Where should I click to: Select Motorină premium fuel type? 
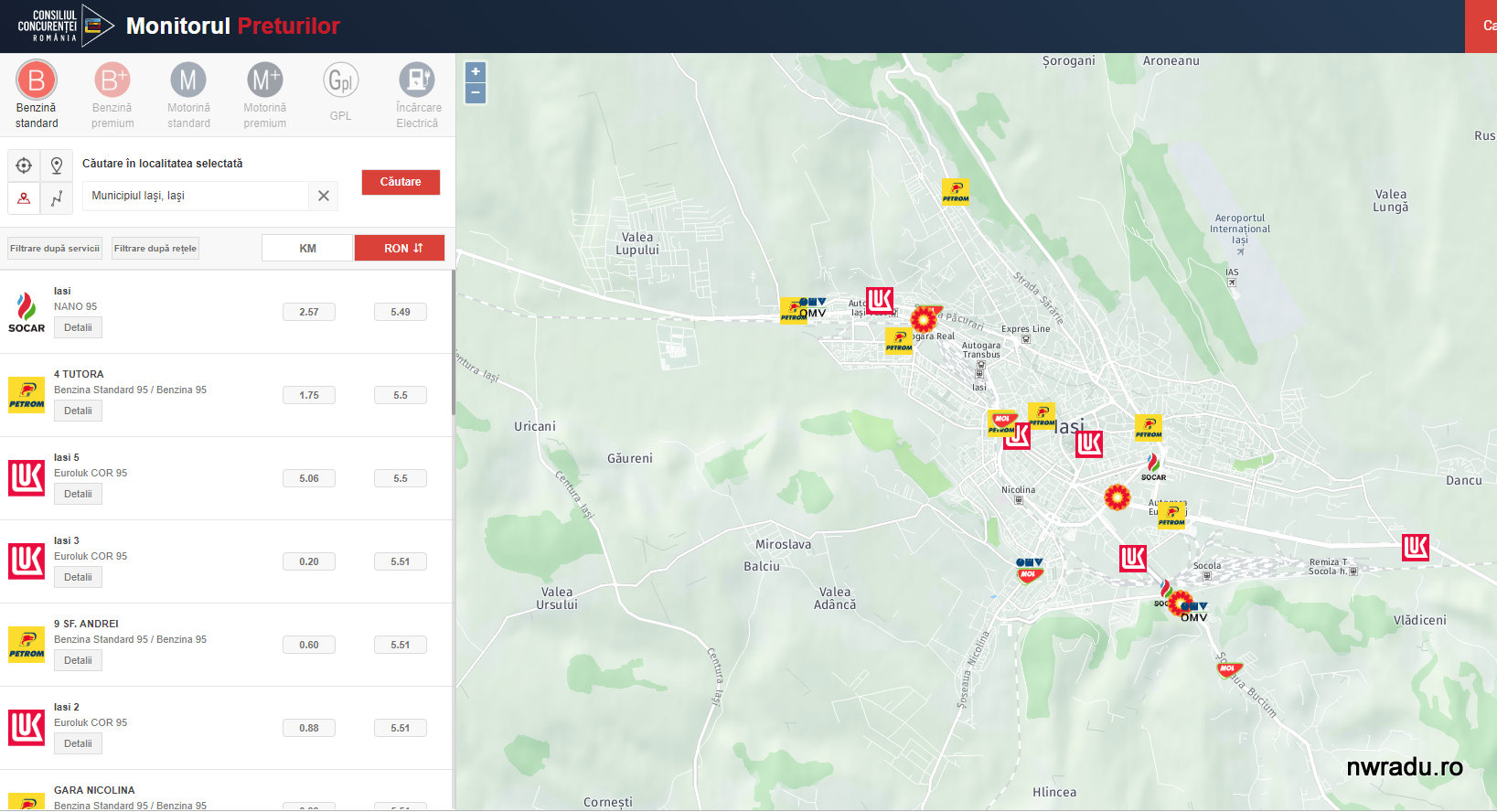(264, 95)
